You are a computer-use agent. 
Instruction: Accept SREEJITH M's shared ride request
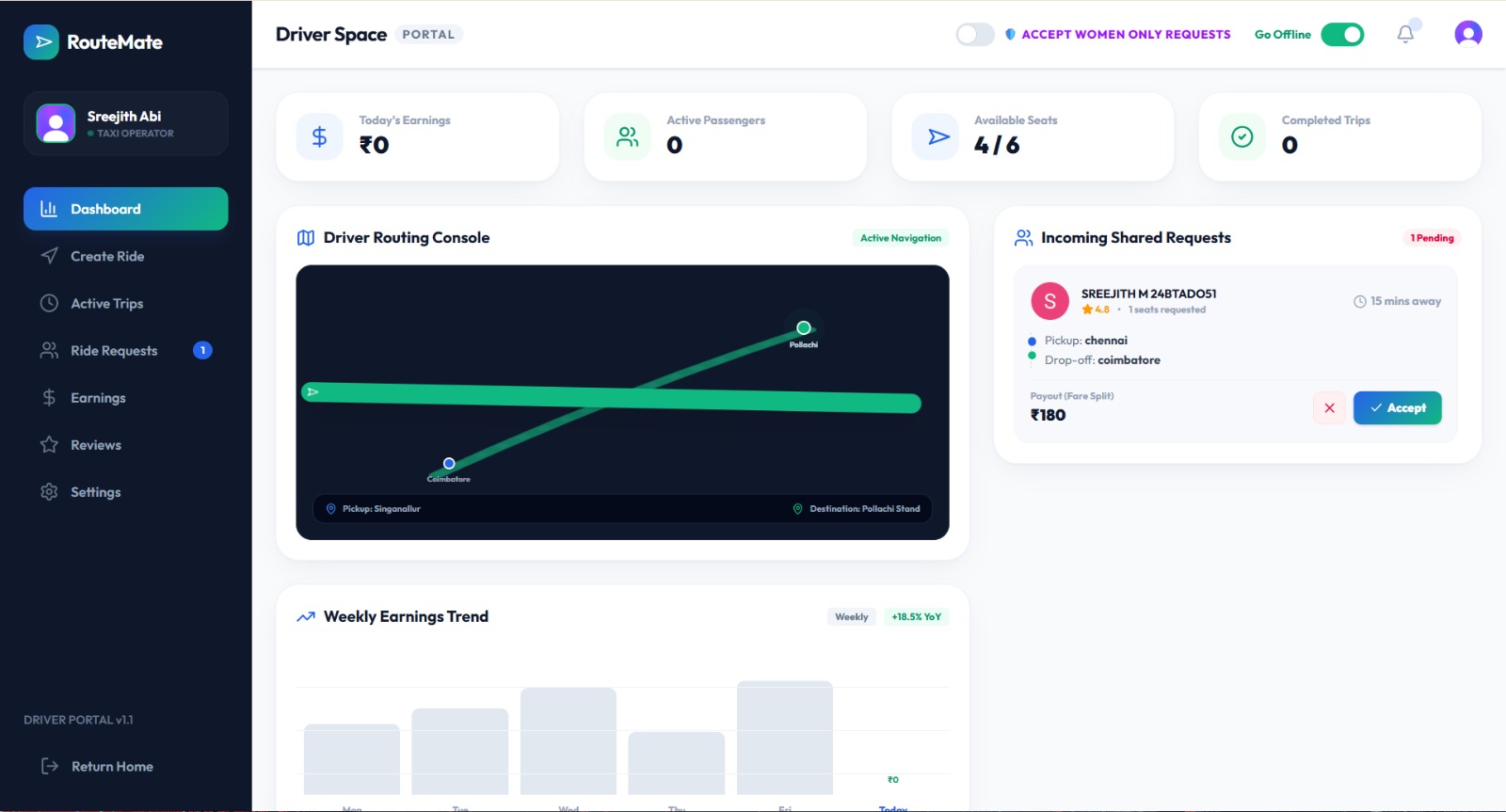(1397, 407)
